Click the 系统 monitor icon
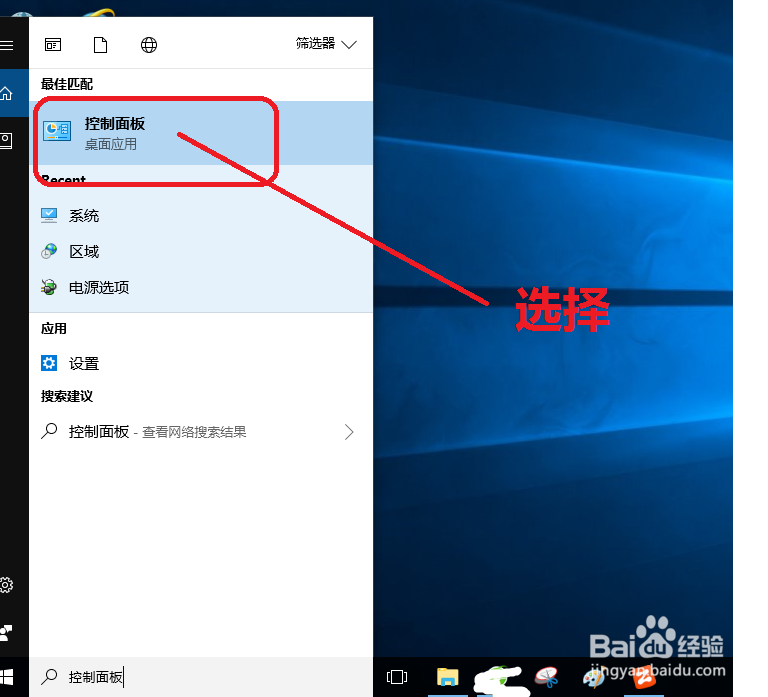Screen dimensions: 768x697 point(49,216)
